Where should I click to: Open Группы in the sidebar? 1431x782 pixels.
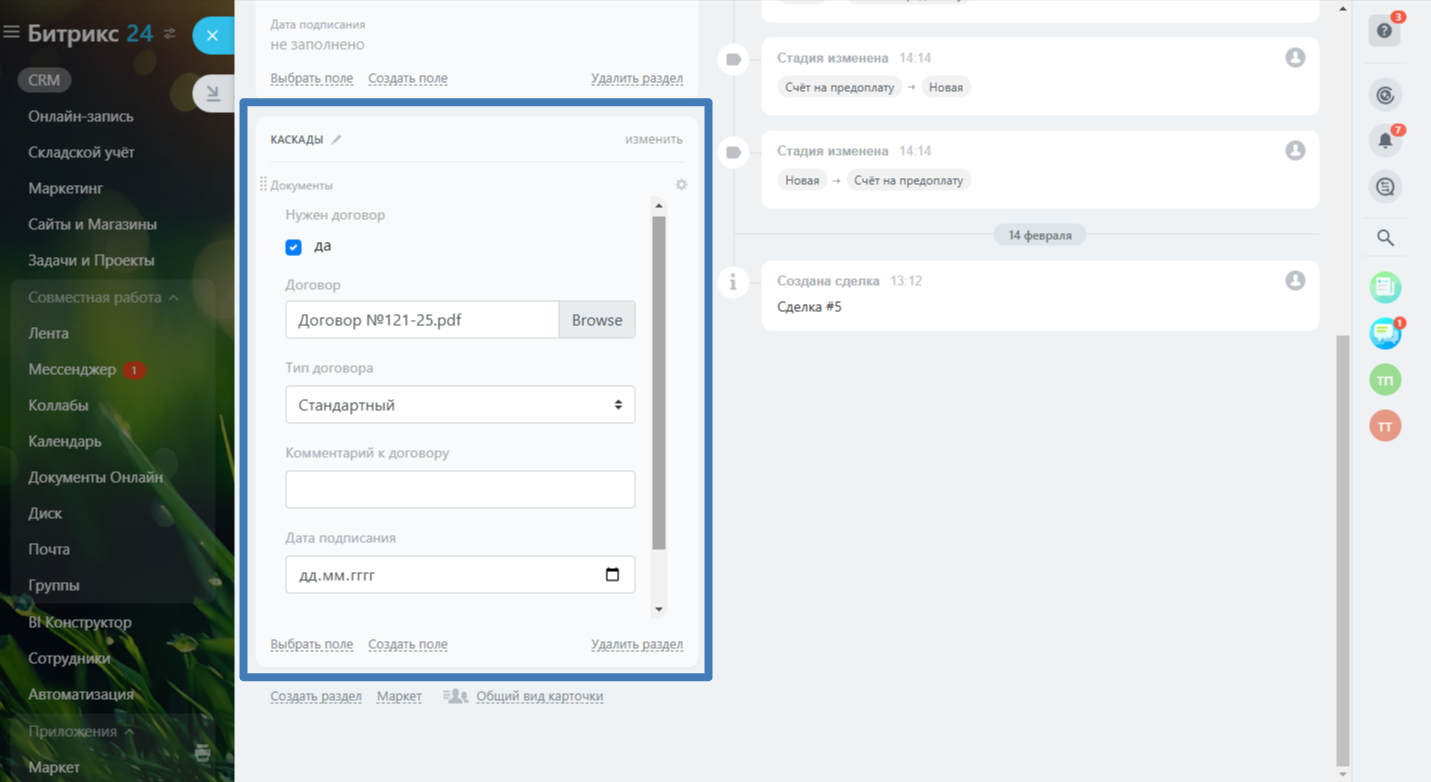coord(54,585)
